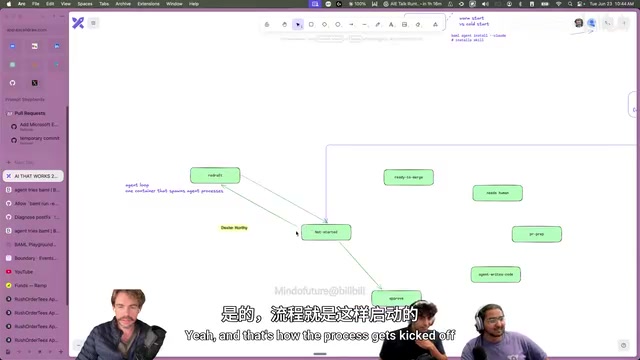The height and width of the screenshot is (360, 640).
Task: Click the 'agent loop' canvas note
Action: point(174,188)
